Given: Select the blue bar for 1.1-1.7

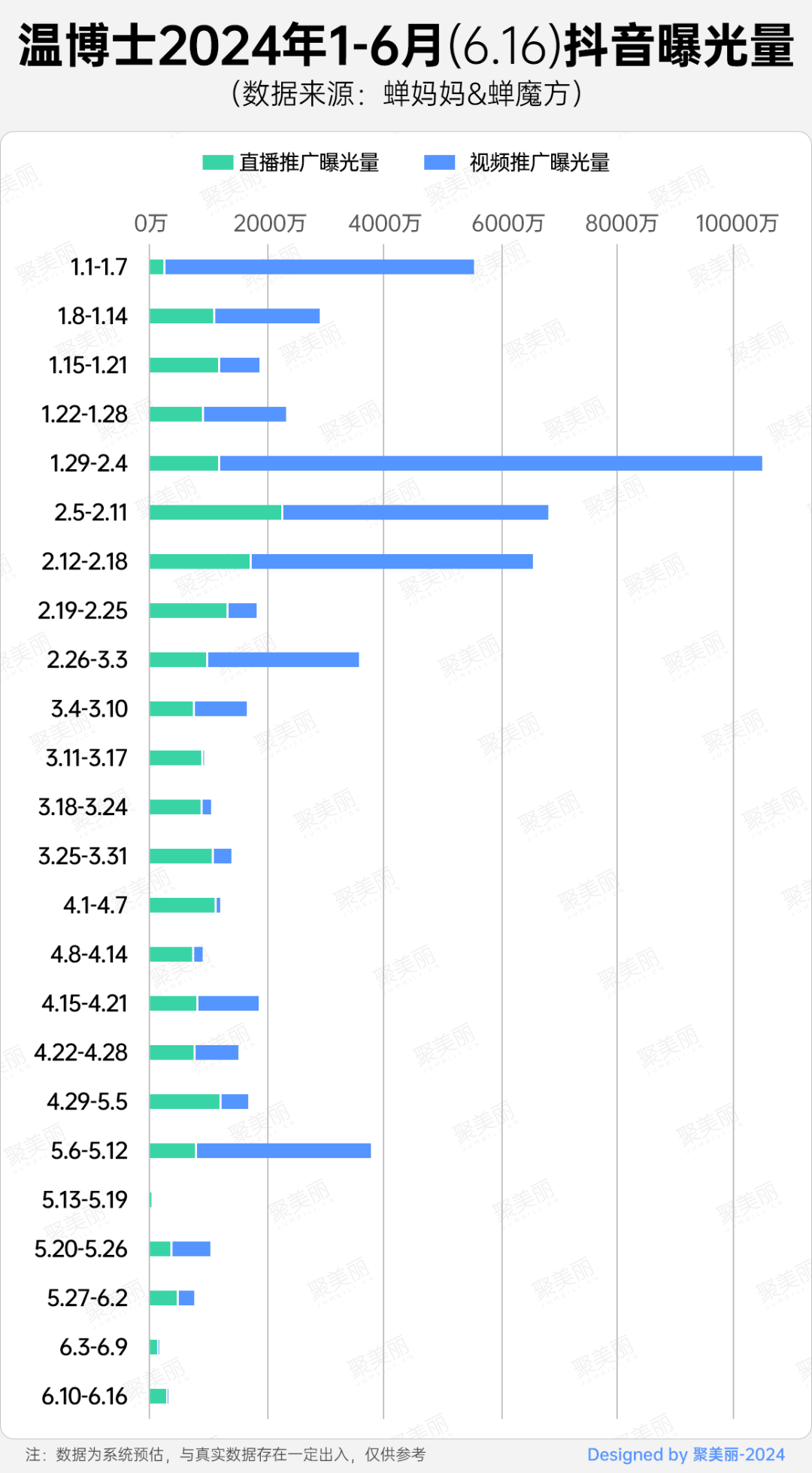Looking at the screenshot, I should click(319, 267).
